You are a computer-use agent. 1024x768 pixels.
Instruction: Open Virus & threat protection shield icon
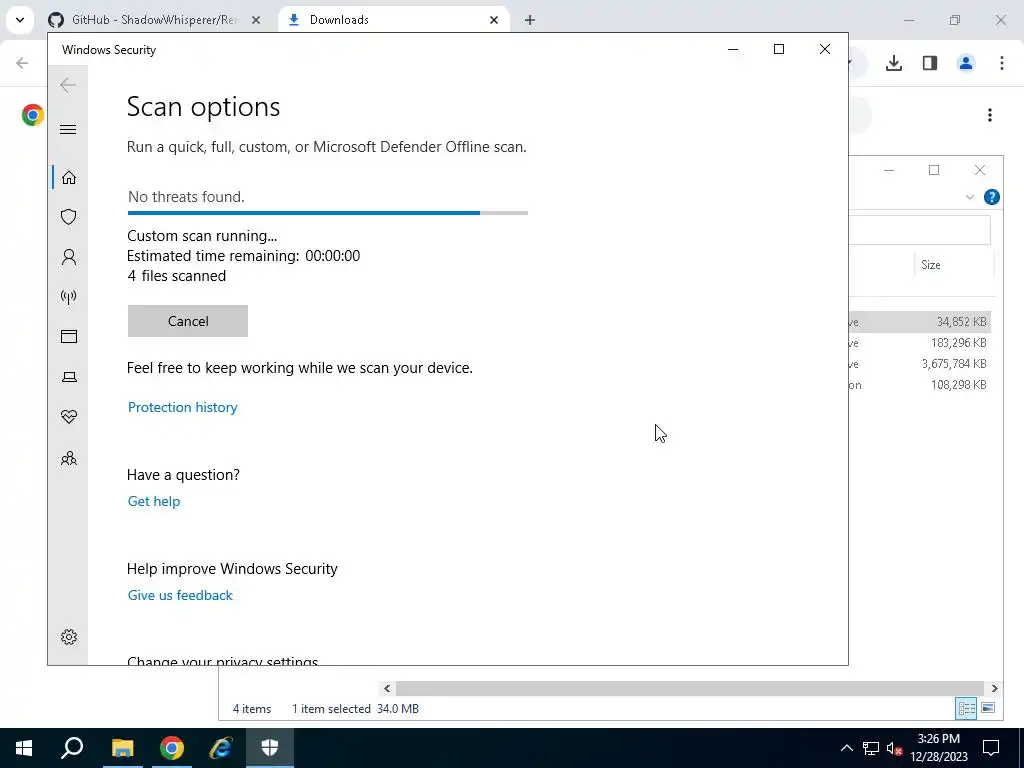(69, 217)
